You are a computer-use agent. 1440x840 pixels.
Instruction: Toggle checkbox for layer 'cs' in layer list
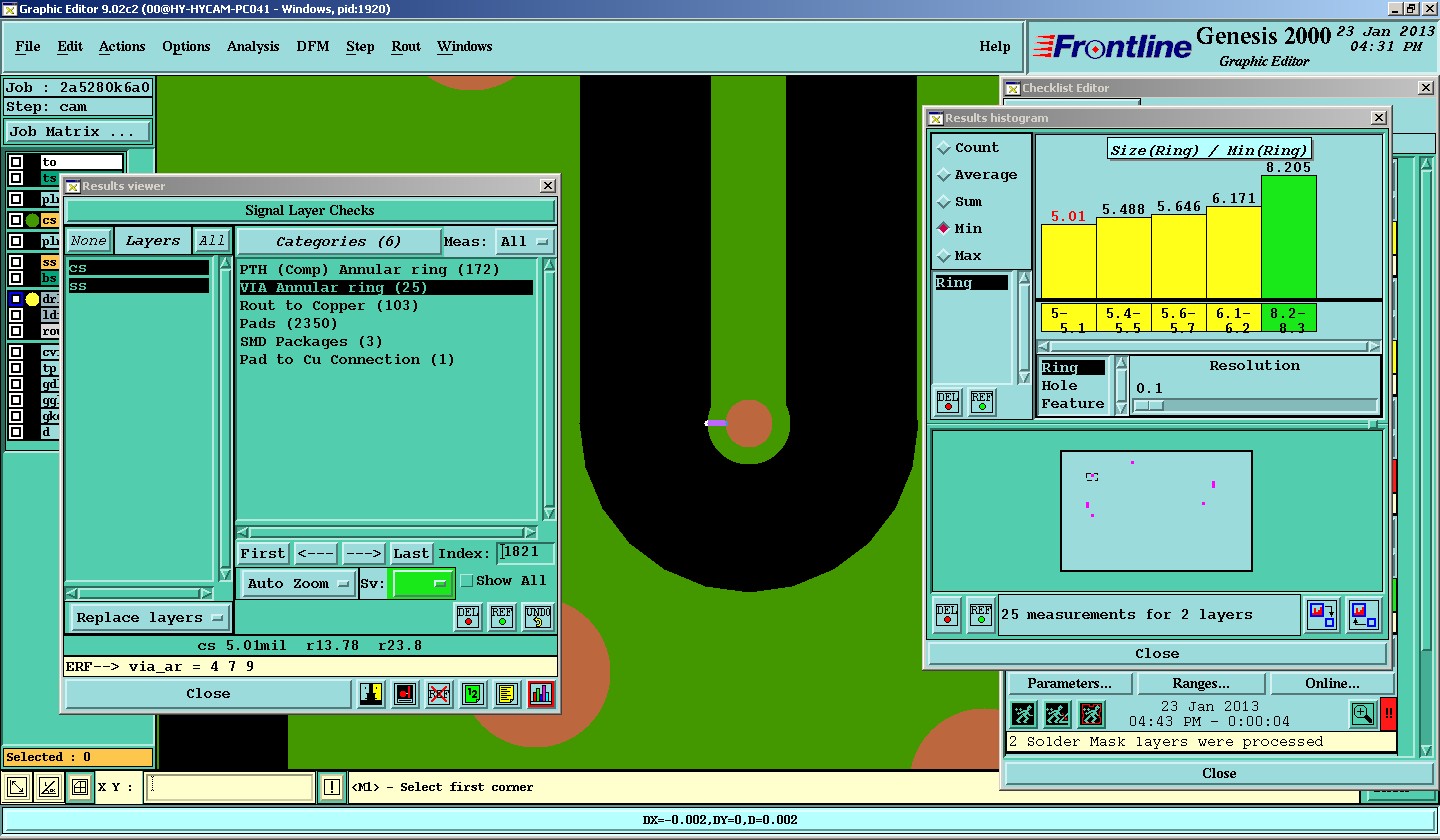[17, 220]
